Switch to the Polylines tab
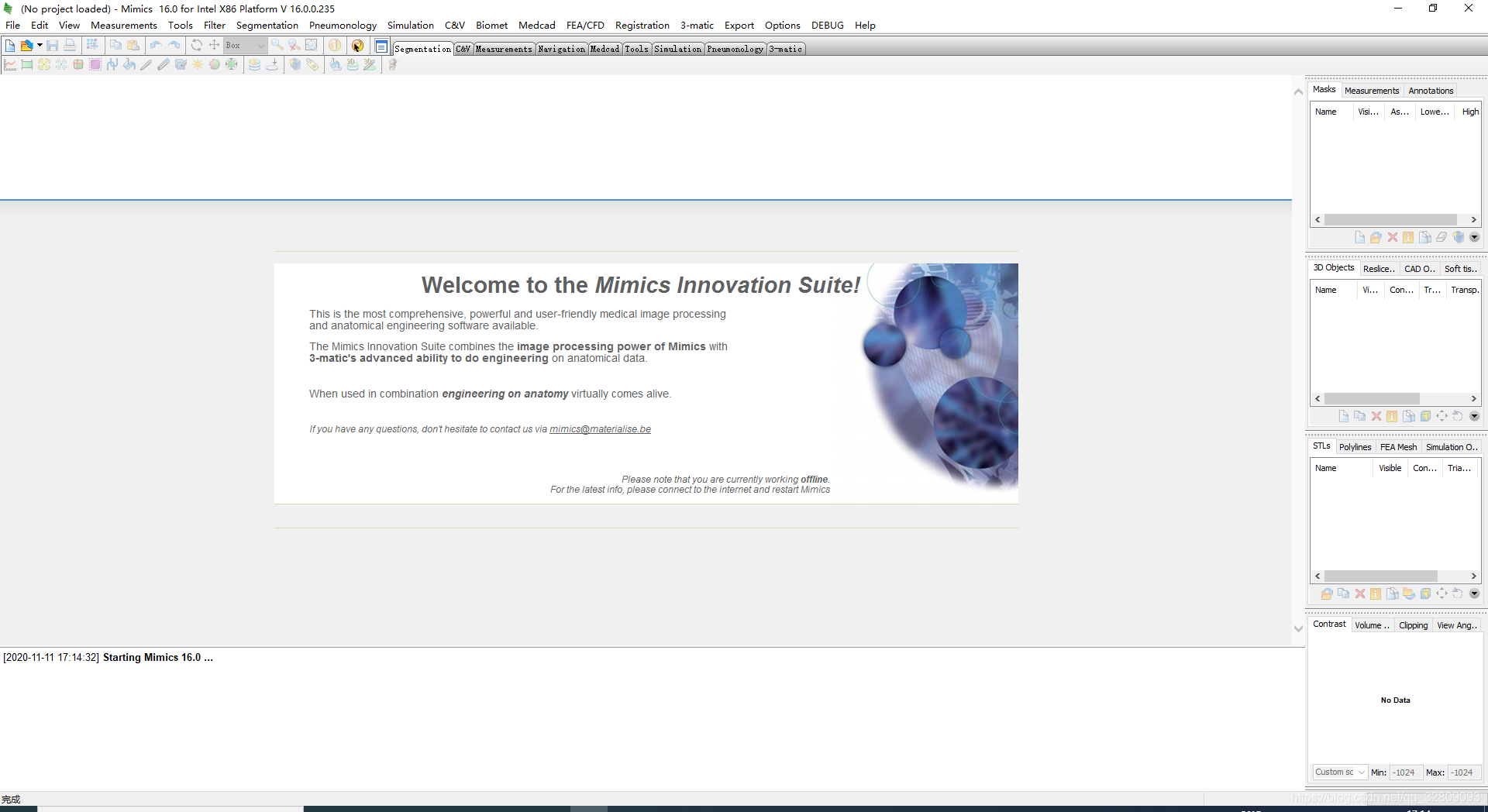 [1355, 447]
